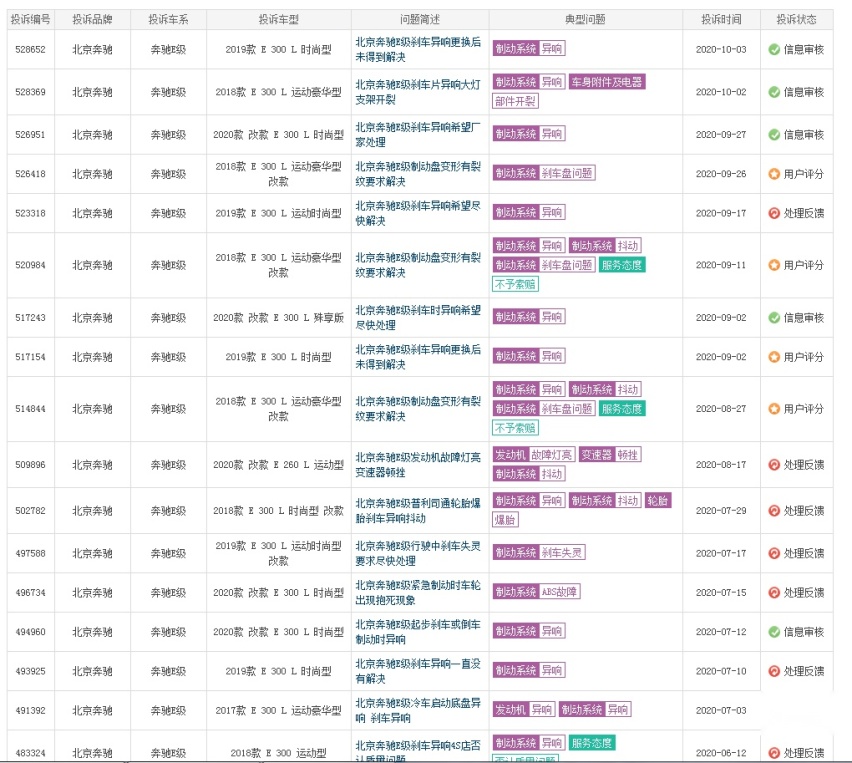852x763 pixels.
Task: Open 制动盘变形有裂纹要求解决 complaint in row 526418
Action: [418, 174]
